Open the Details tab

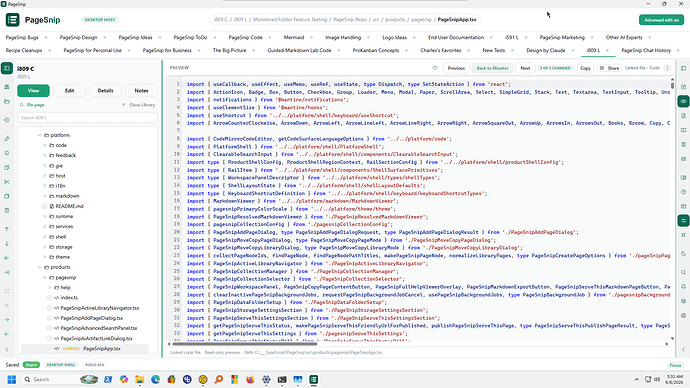106,91
